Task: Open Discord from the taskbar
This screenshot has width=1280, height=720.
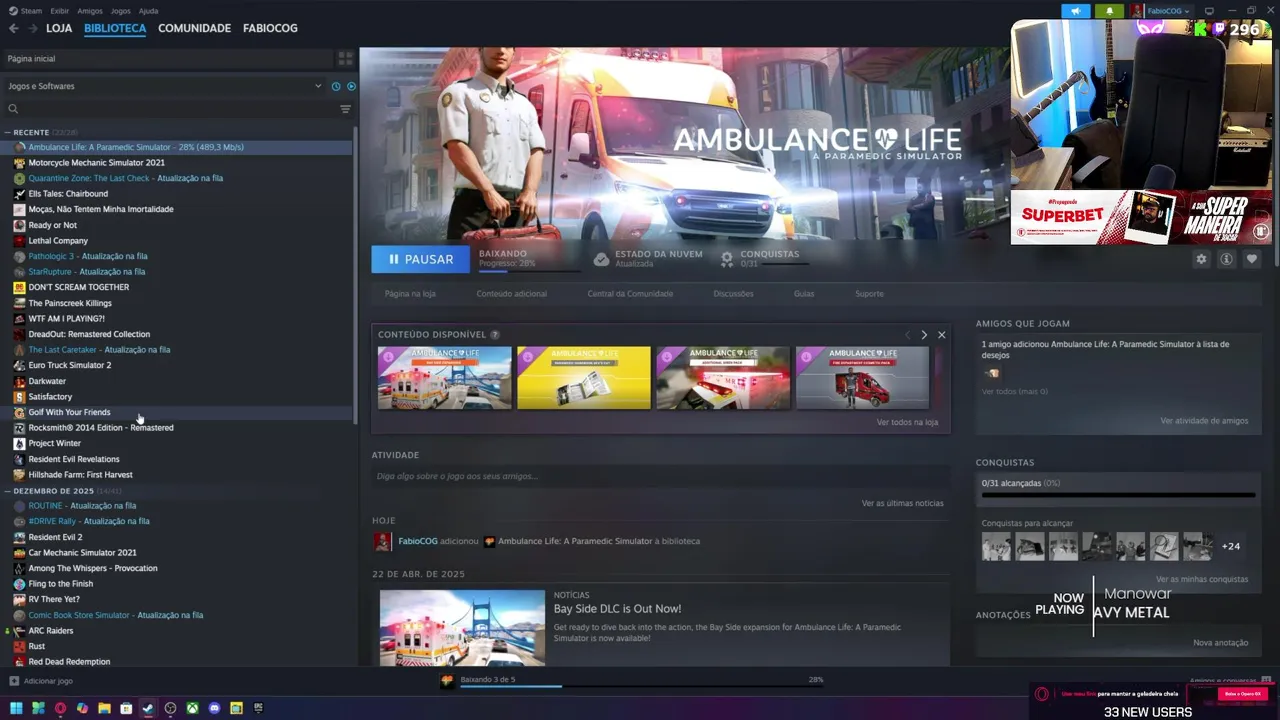Action: pos(214,708)
